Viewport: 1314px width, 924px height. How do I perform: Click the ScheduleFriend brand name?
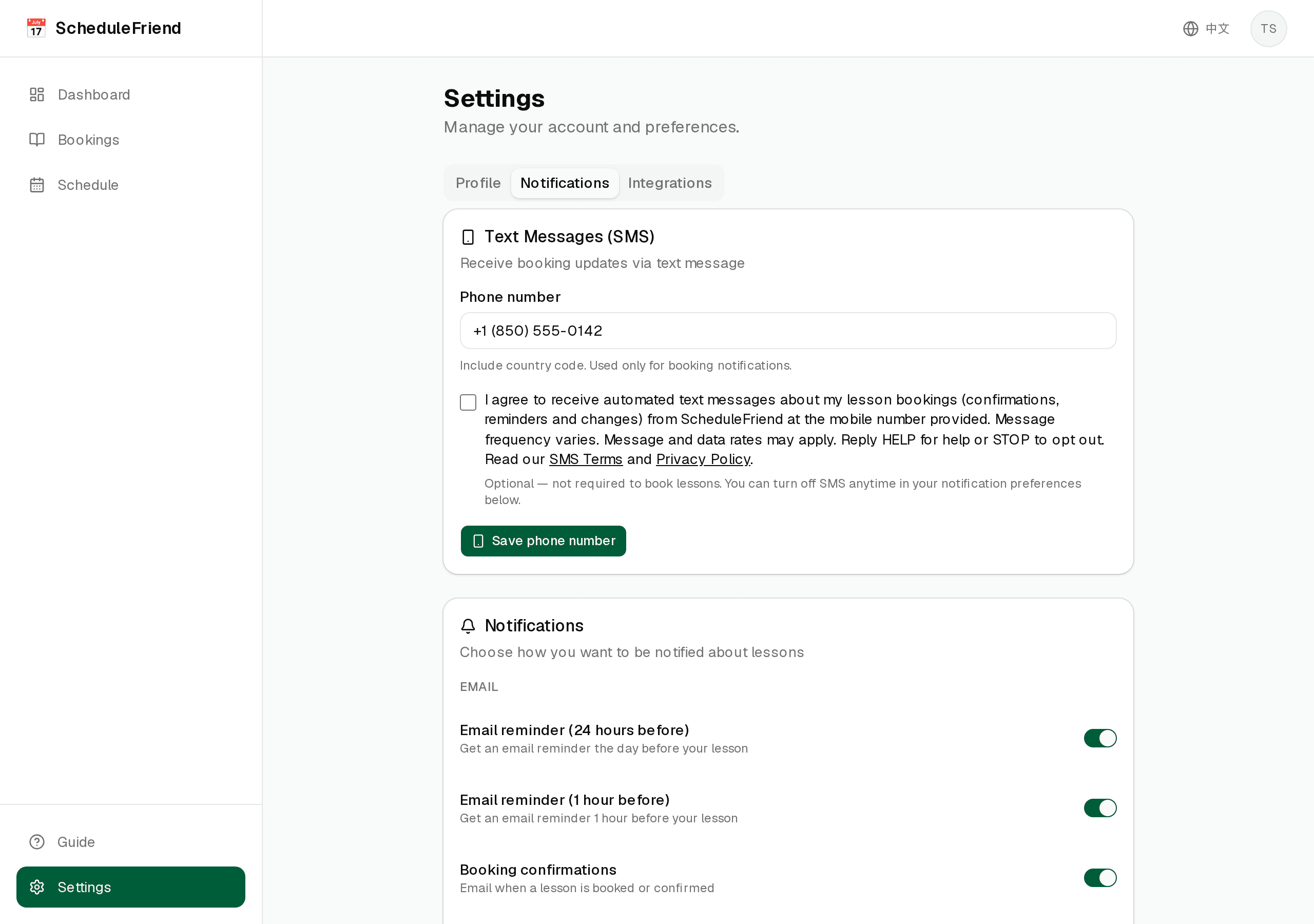click(x=119, y=28)
